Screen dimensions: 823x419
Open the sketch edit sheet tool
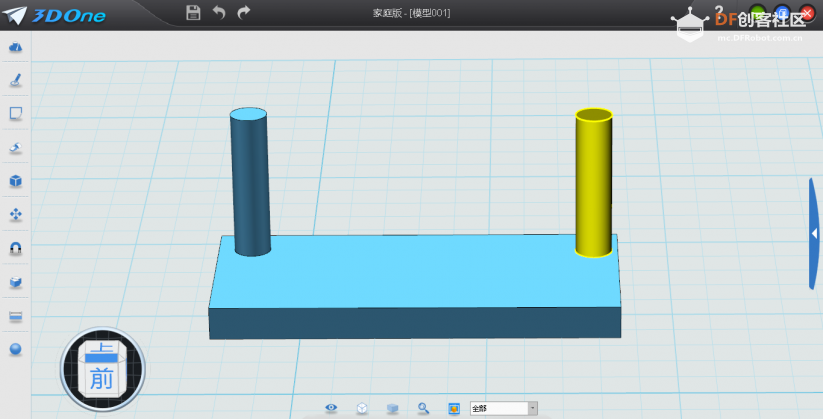point(16,113)
